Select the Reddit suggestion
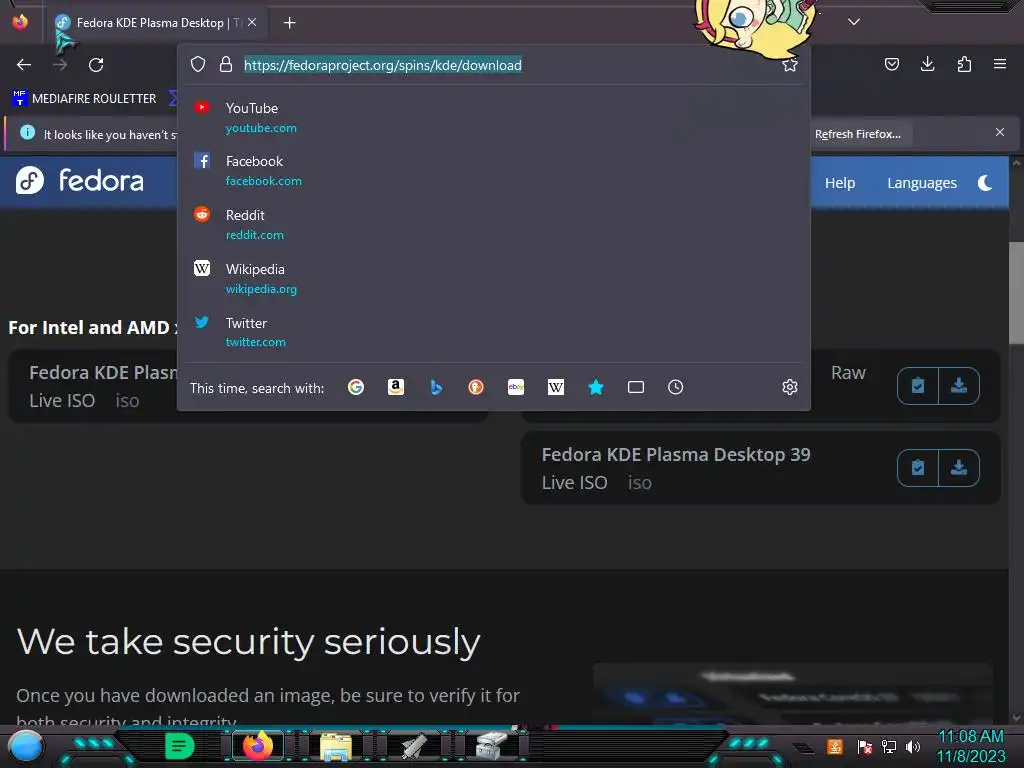 [494, 224]
